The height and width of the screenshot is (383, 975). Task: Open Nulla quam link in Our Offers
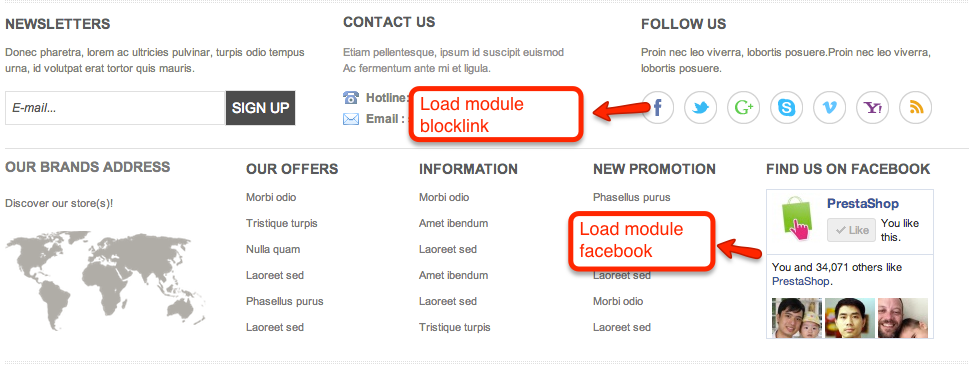point(273,249)
